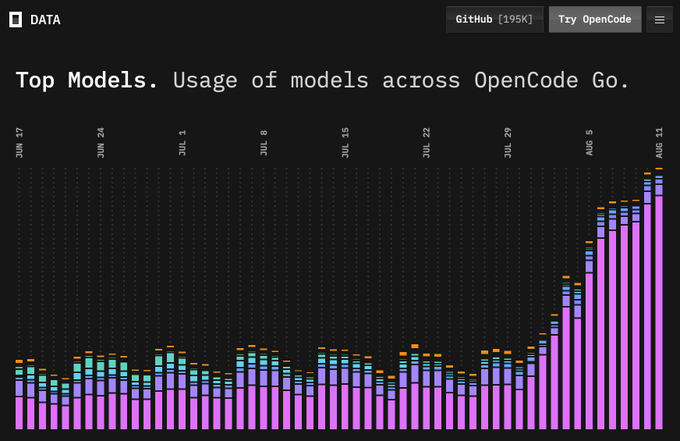The width and height of the screenshot is (680, 441).
Task: Select the AUG 11 date label
Action: pyautogui.click(x=659, y=143)
